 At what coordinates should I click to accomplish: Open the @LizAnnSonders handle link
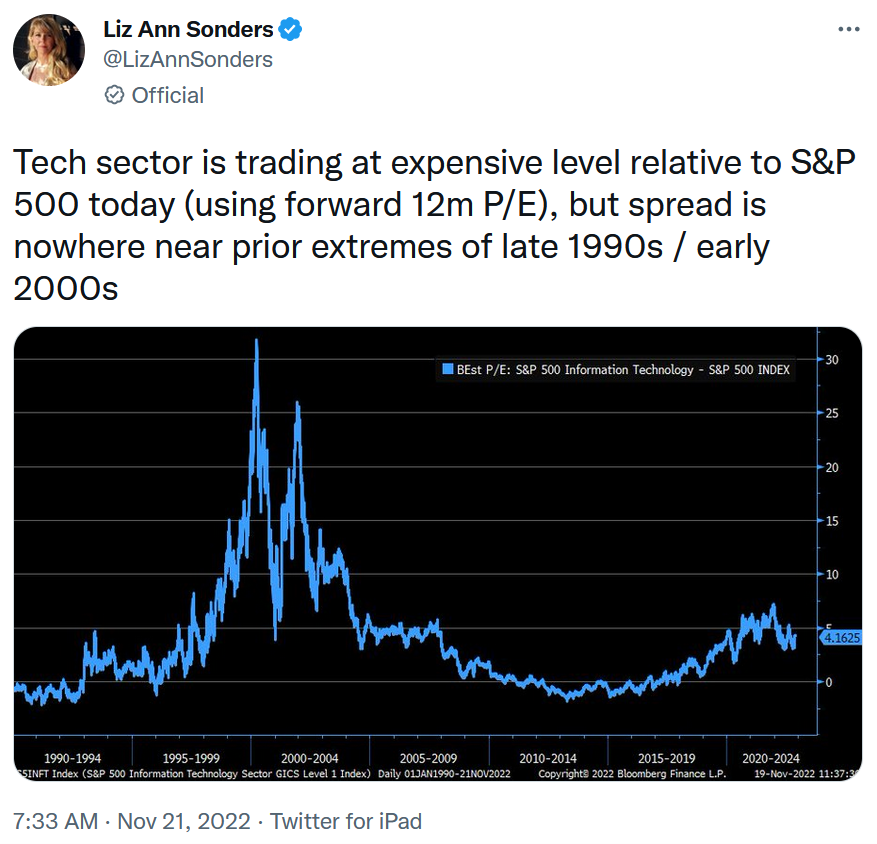(x=188, y=60)
